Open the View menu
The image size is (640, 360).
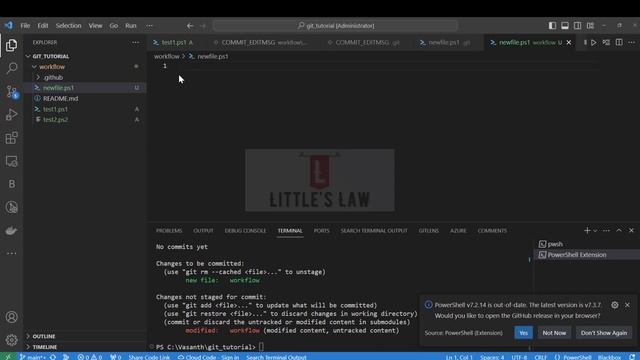click(x=95, y=25)
